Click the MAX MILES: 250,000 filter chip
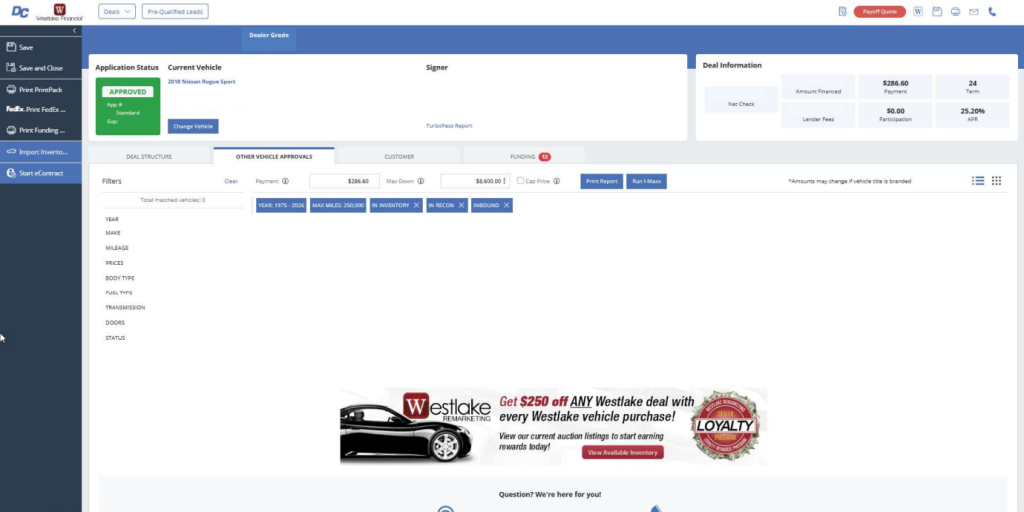 338,205
